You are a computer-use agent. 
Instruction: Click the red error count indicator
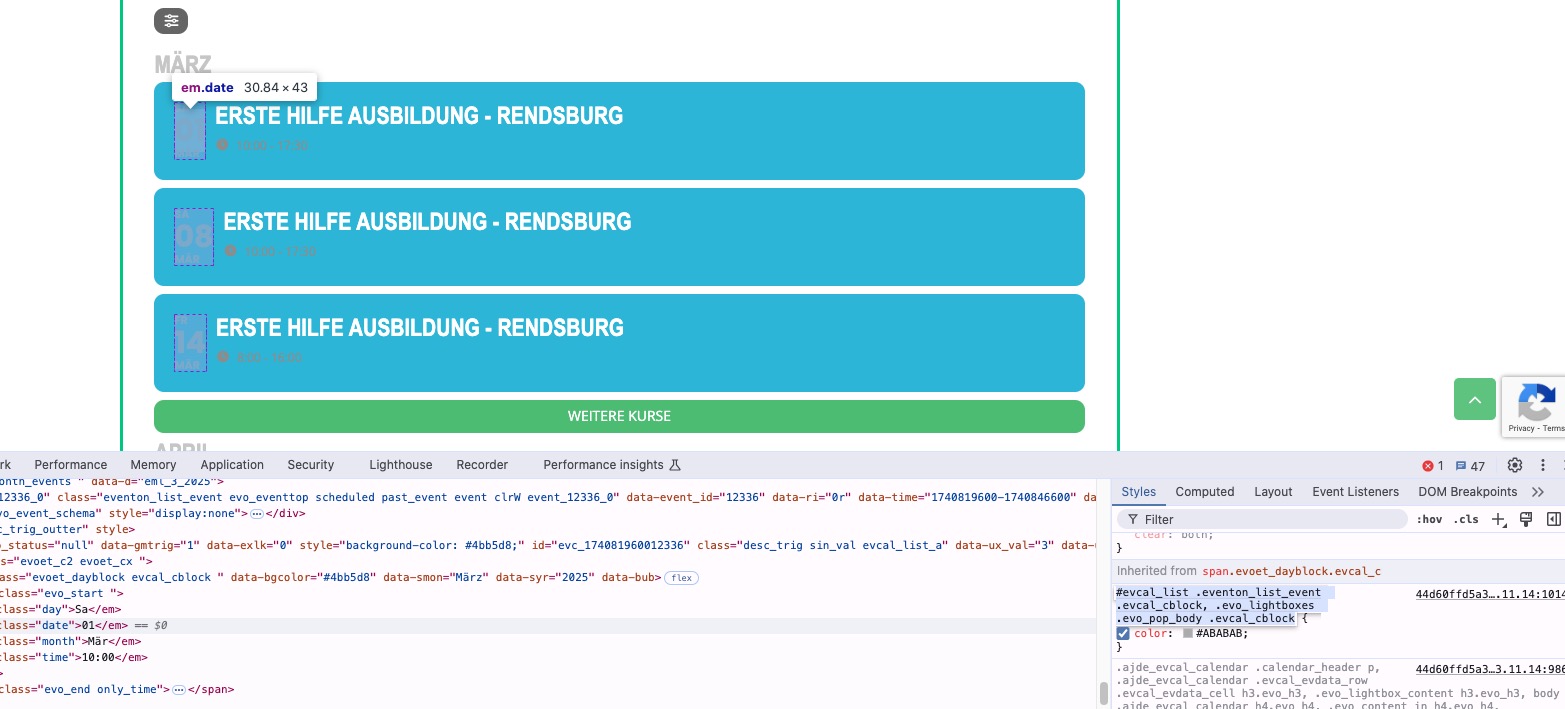[1433, 466]
